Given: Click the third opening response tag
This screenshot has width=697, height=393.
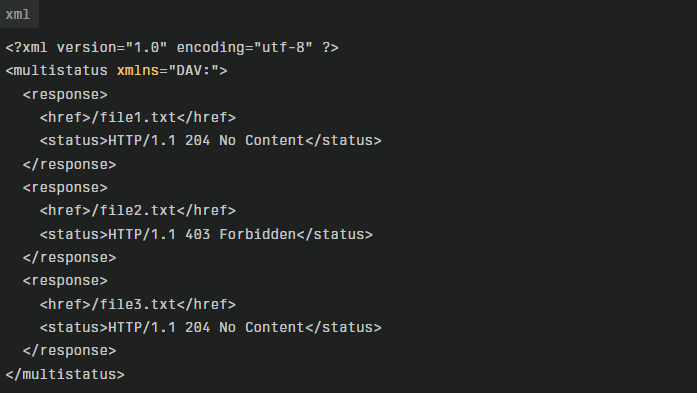Looking at the screenshot, I should (65, 281).
